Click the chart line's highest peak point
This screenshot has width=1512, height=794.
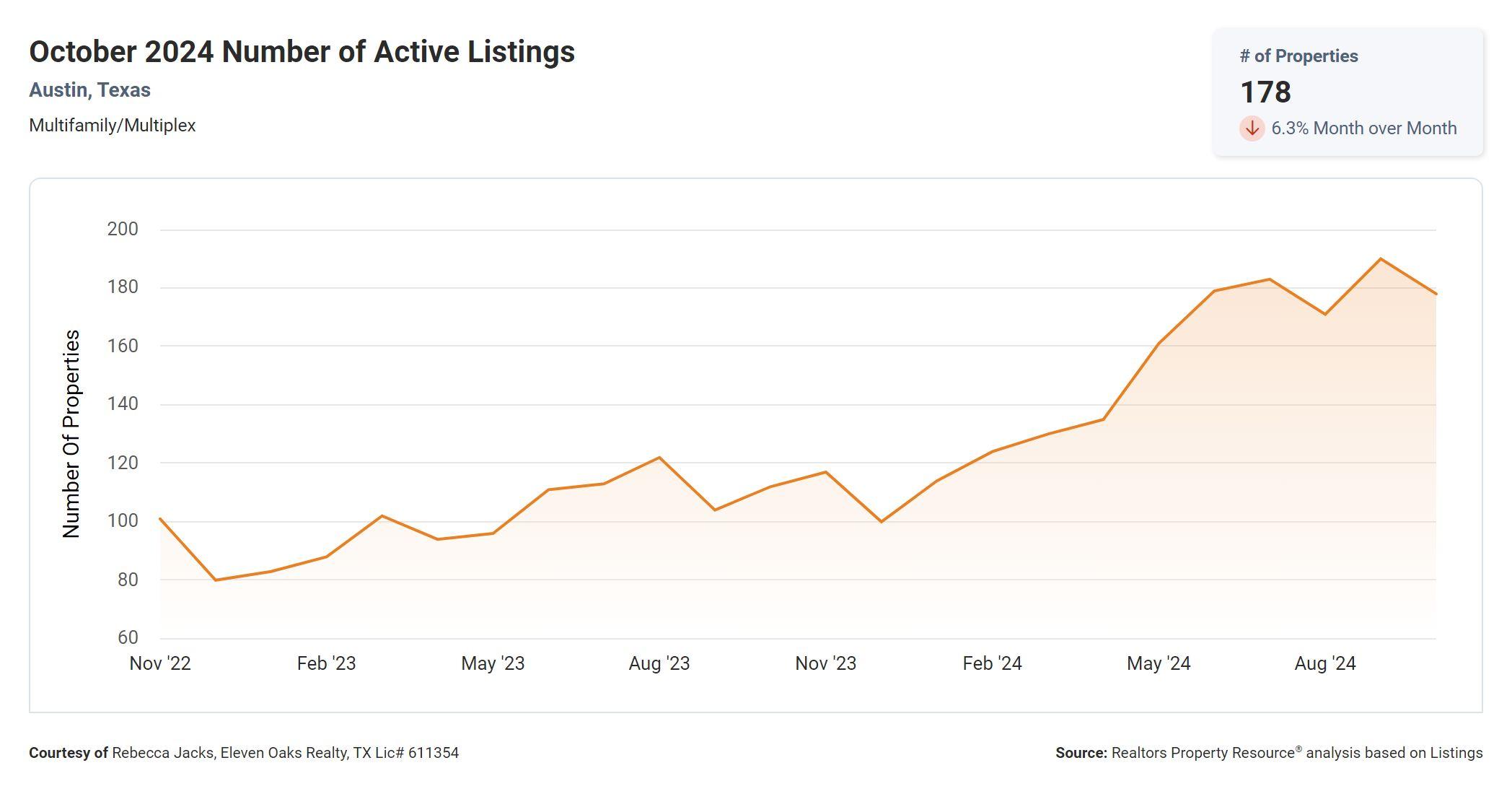[1381, 258]
